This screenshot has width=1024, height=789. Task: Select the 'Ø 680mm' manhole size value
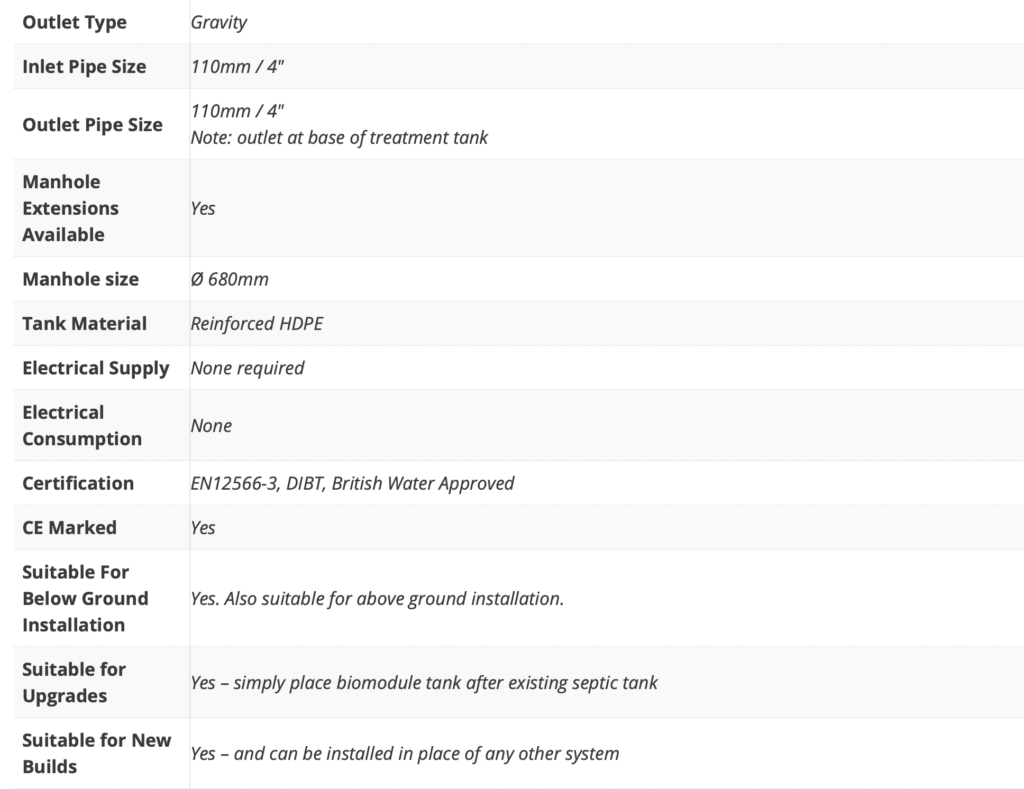[x=229, y=279]
